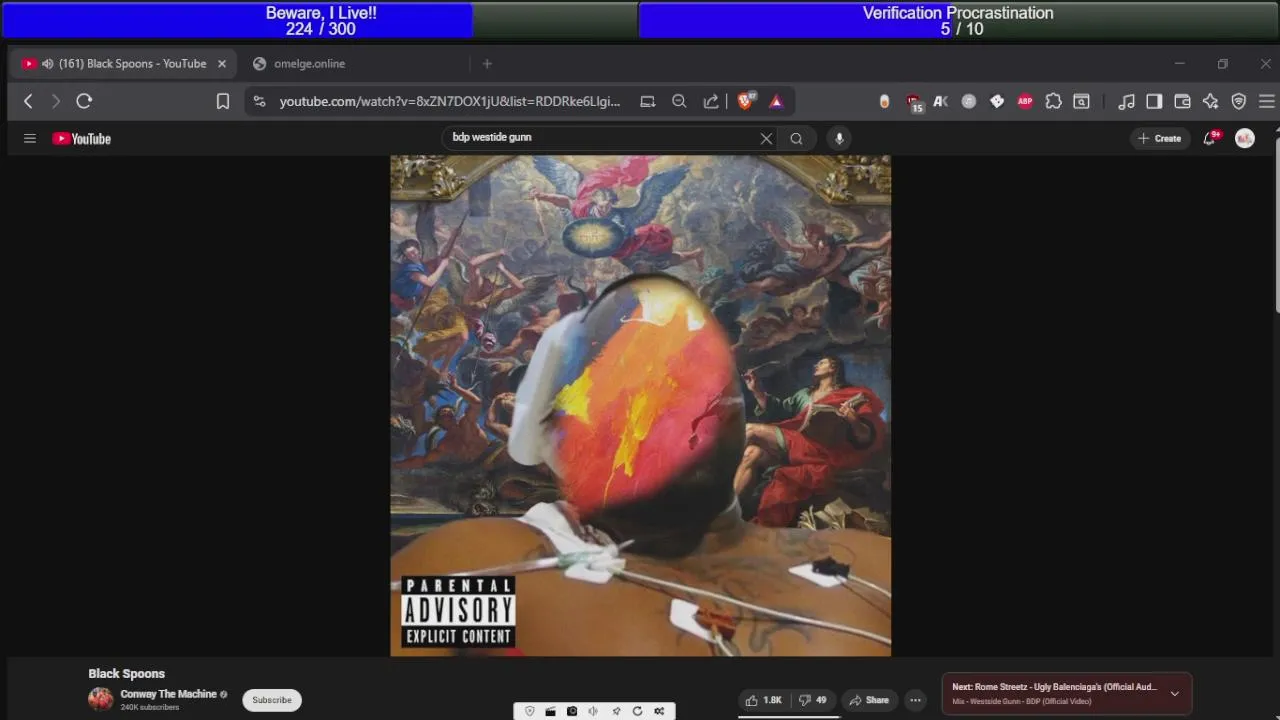Viewport: 1280px width, 720px height.
Task: Click the gray circular music extension icon
Action: coord(968,101)
